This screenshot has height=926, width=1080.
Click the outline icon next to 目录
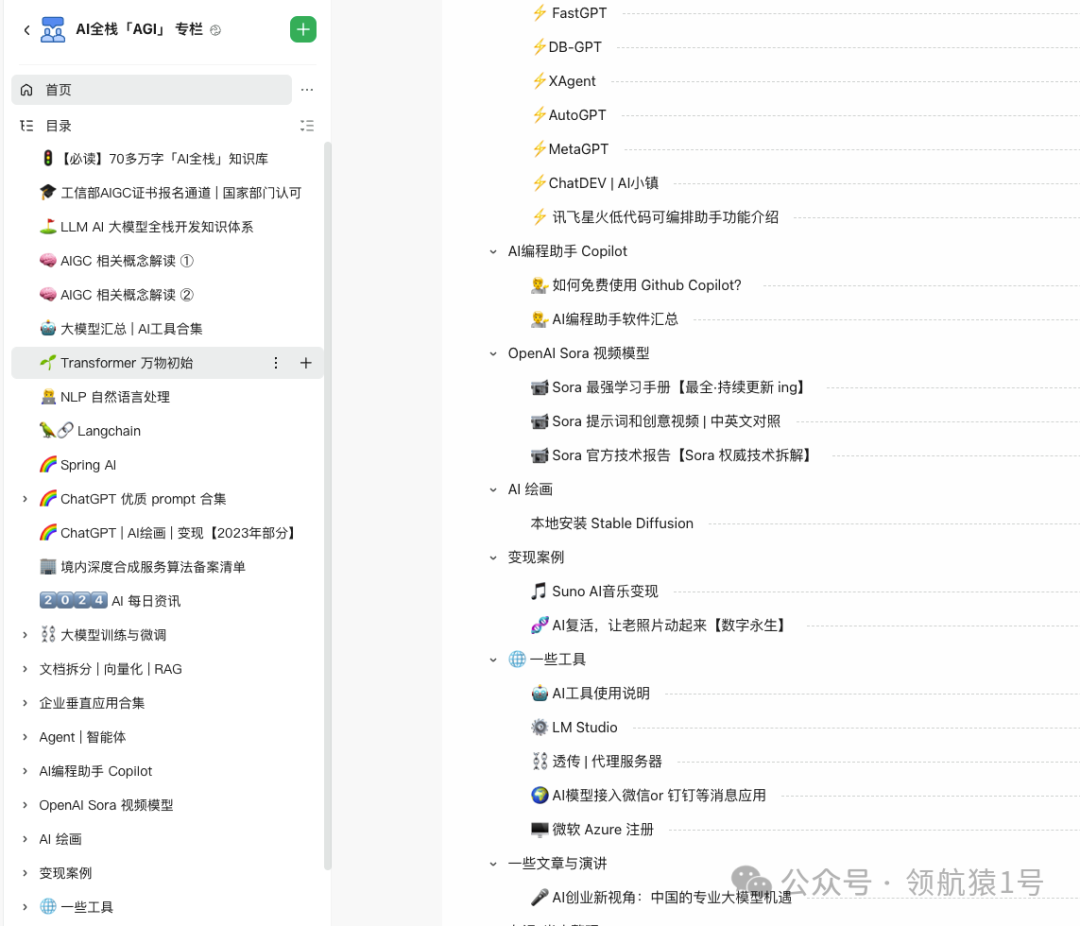coord(27,125)
